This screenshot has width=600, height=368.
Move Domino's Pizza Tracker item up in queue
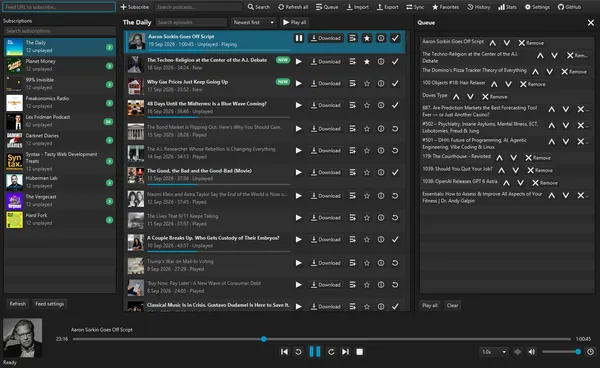535,72
